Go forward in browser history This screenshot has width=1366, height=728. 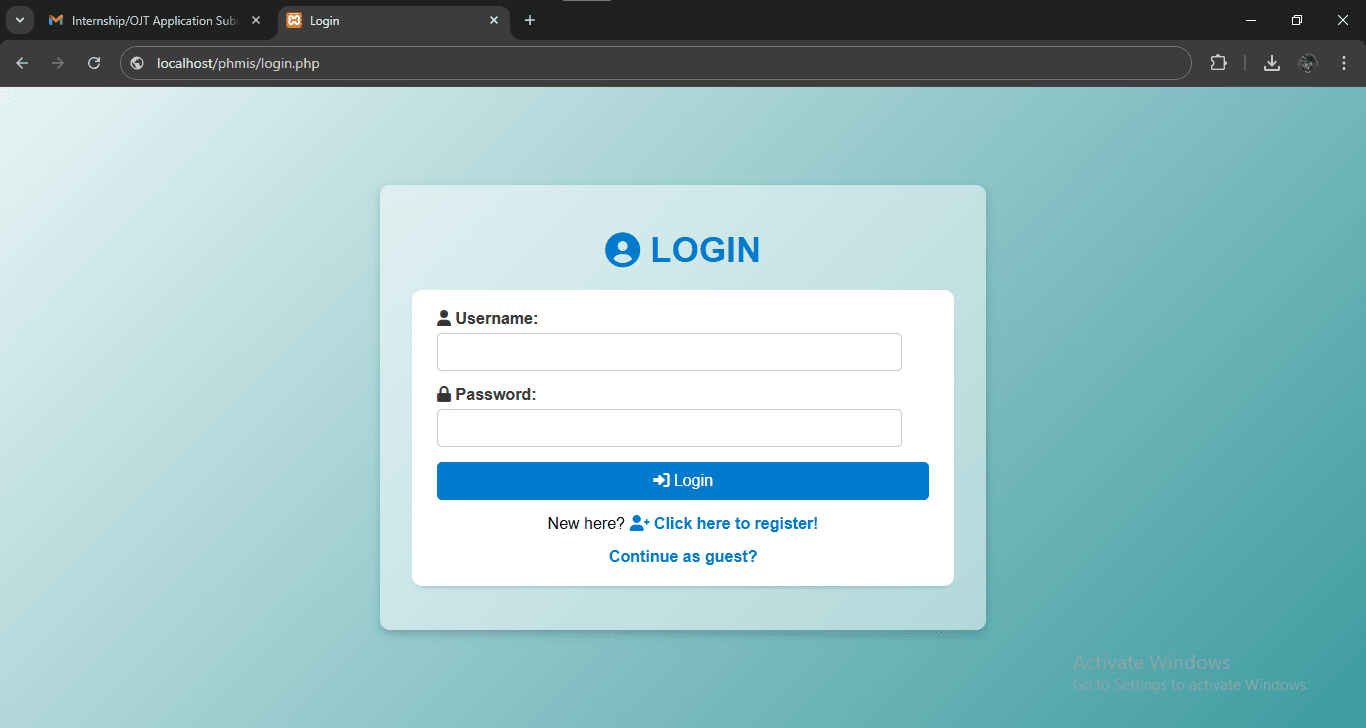(58, 63)
